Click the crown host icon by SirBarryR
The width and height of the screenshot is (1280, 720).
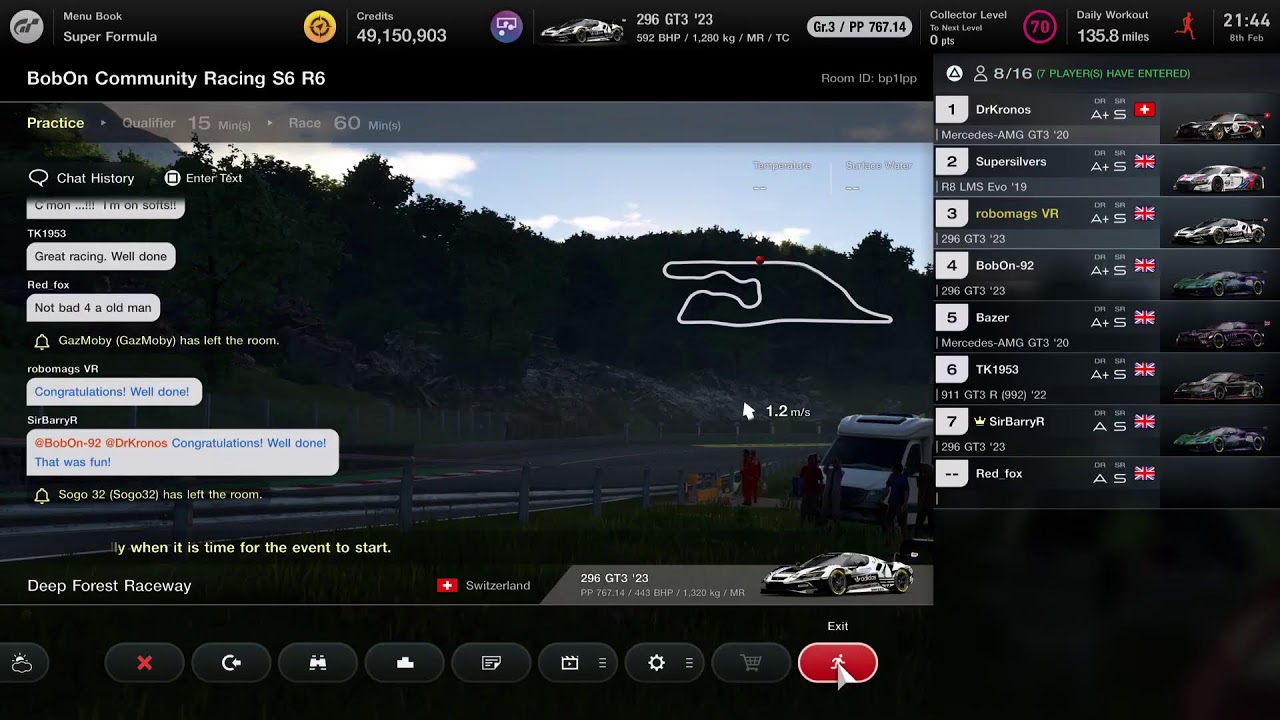[980, 422]
